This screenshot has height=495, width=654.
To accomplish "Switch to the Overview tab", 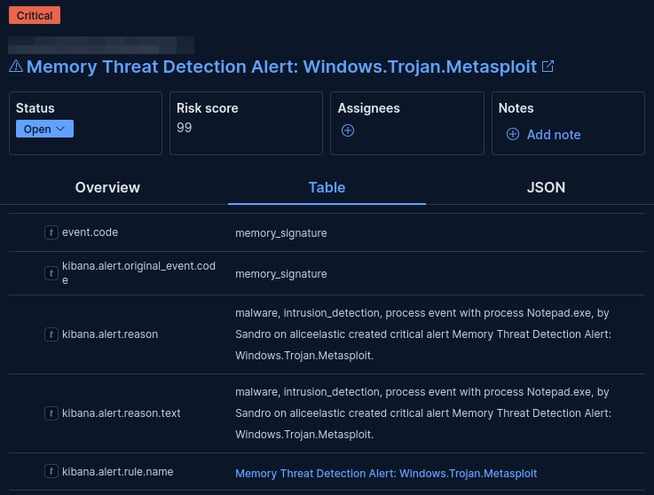I will (x=108, y=188).
